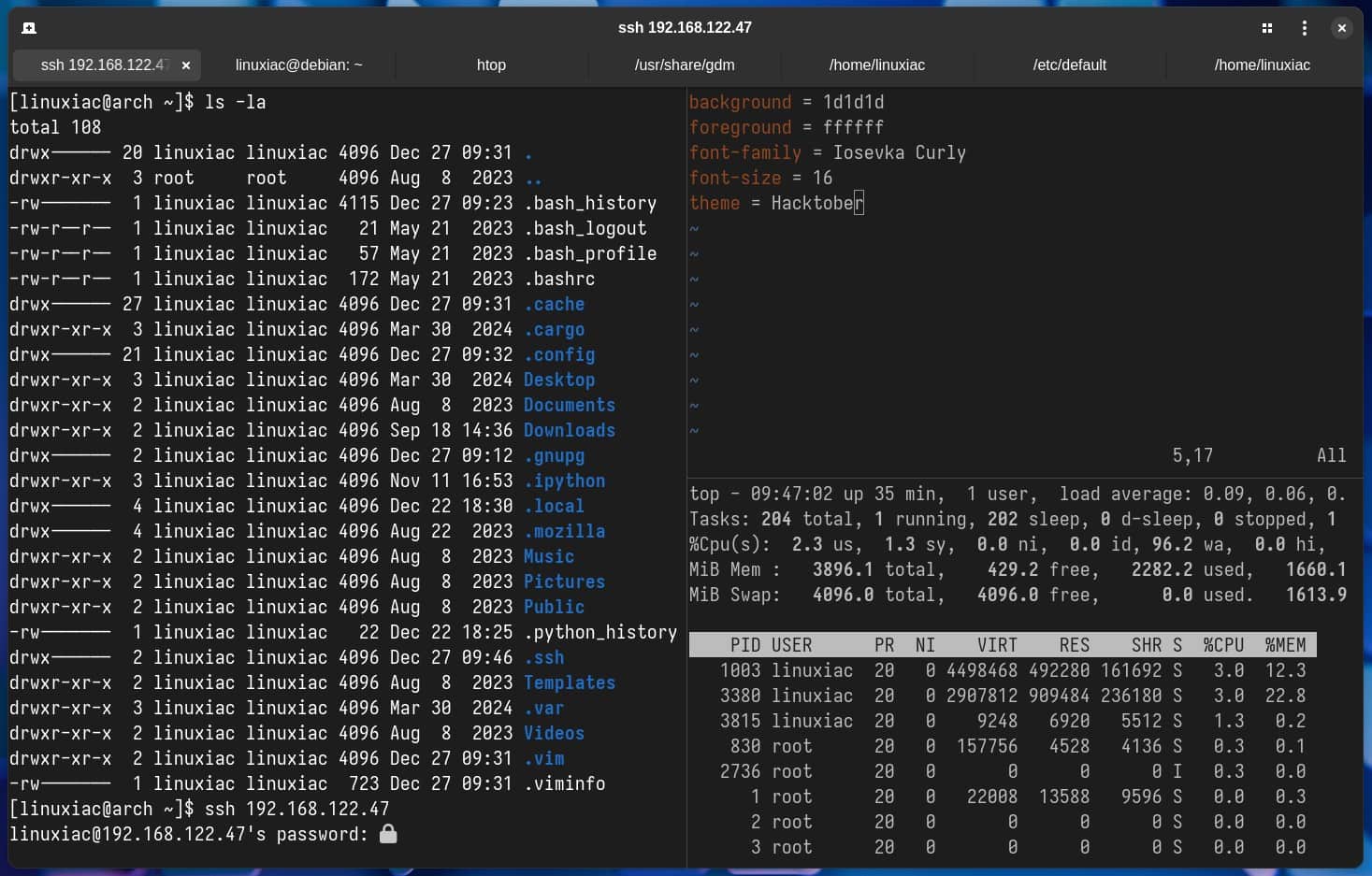Click the window close button
The width and height of the screenshot is (1372, 876).
pos(1342,28)
